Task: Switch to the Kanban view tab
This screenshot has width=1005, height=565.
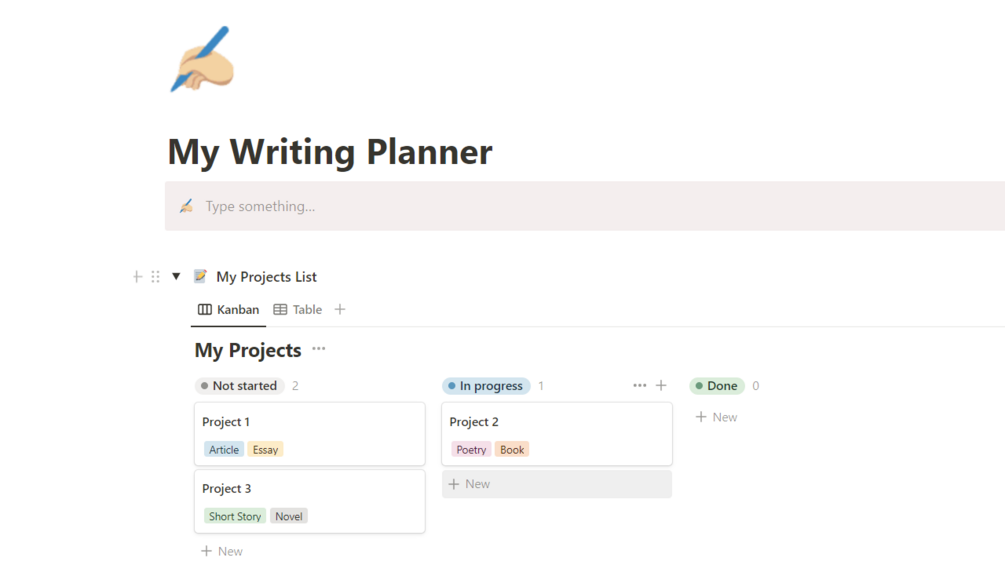Action: tap(229, 310)
